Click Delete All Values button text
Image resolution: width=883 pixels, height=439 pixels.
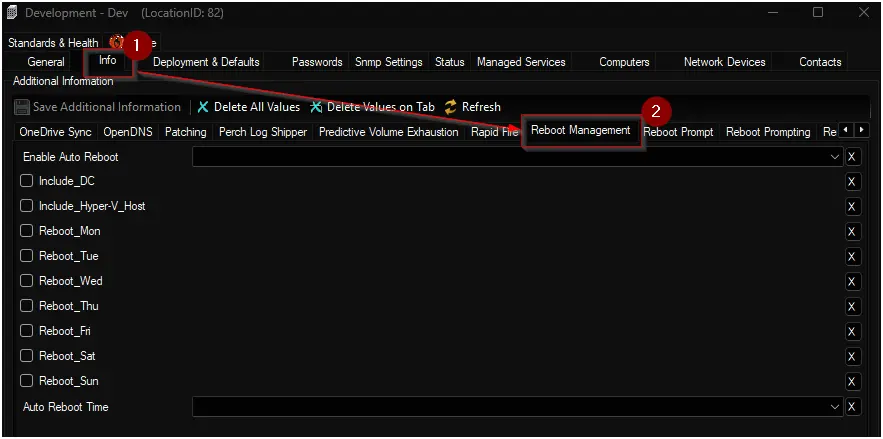click(257, 107)
